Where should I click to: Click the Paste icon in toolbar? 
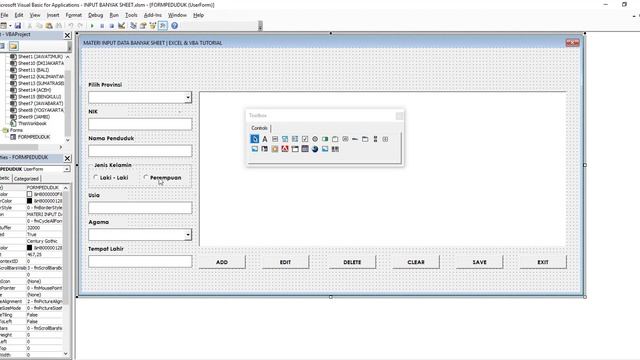pos(49,26)
